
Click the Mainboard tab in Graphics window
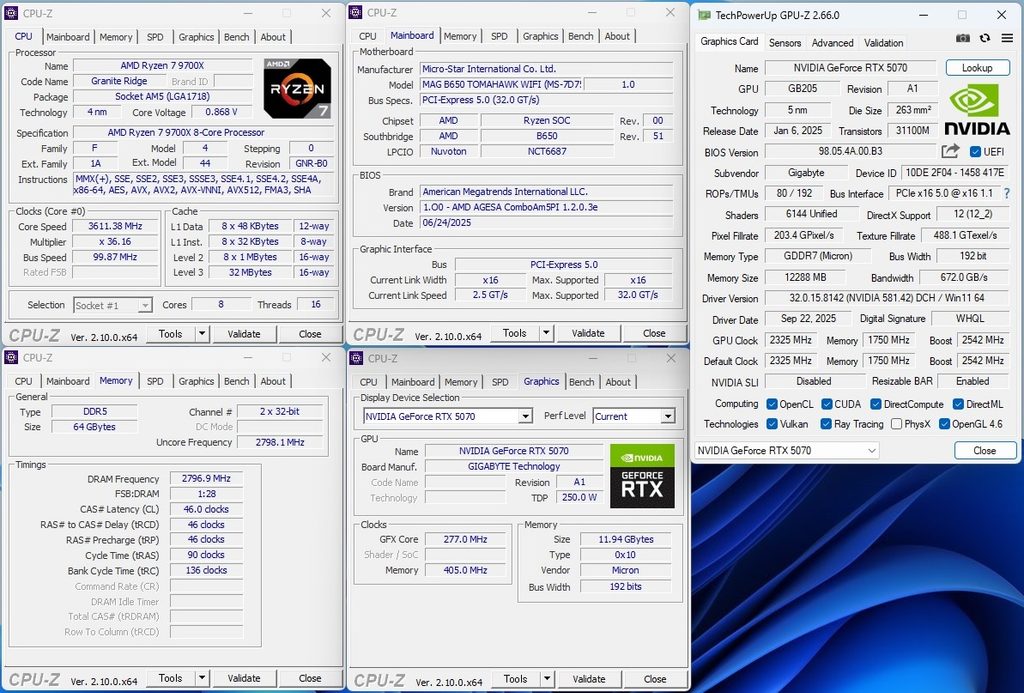click(x=413, y=381)
